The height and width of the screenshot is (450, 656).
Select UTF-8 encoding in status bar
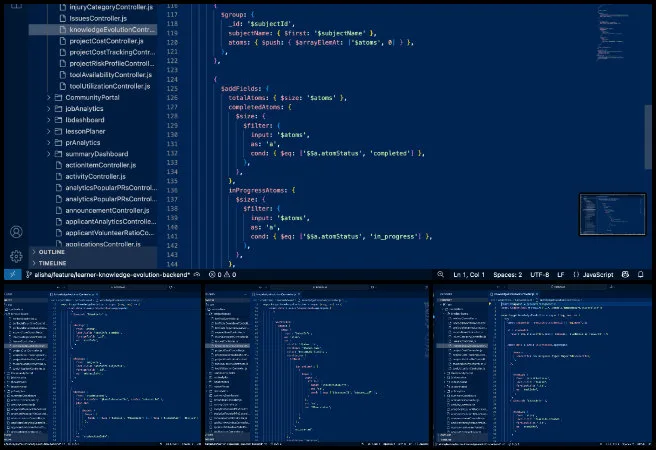point(539,274)
